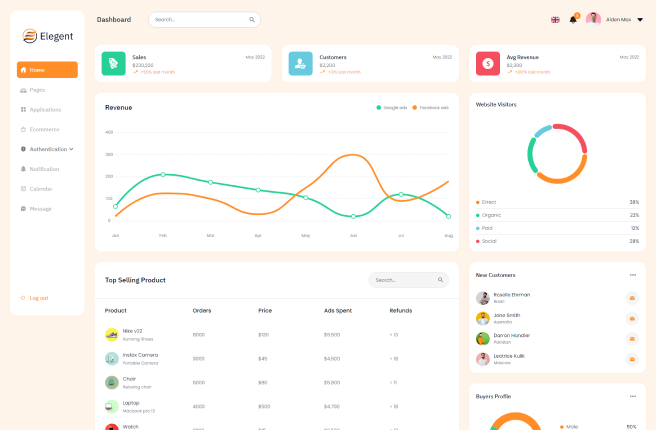Viewport: 656px width, 430px height.
Task: Send mail to Rosalie Ehrman
Action: coord(631,298)
